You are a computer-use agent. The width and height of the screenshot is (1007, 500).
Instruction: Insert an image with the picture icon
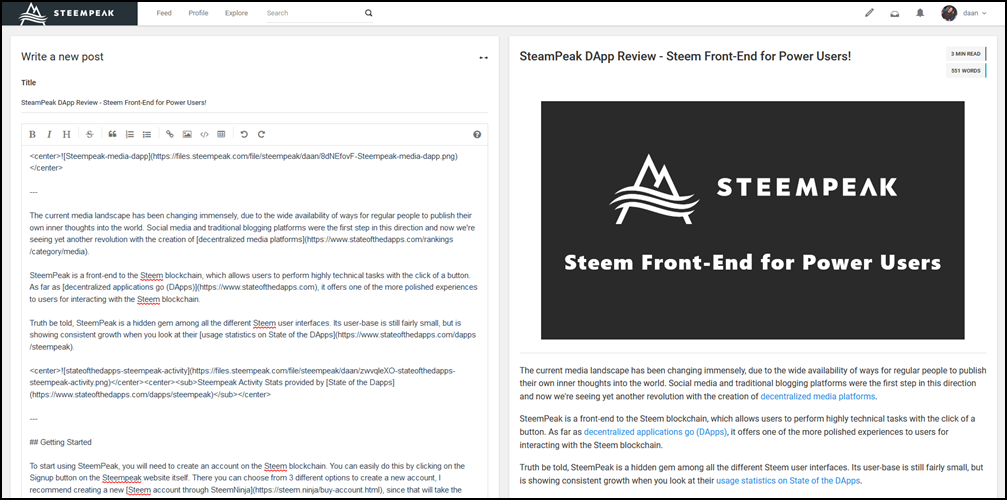tap(187, 134)
